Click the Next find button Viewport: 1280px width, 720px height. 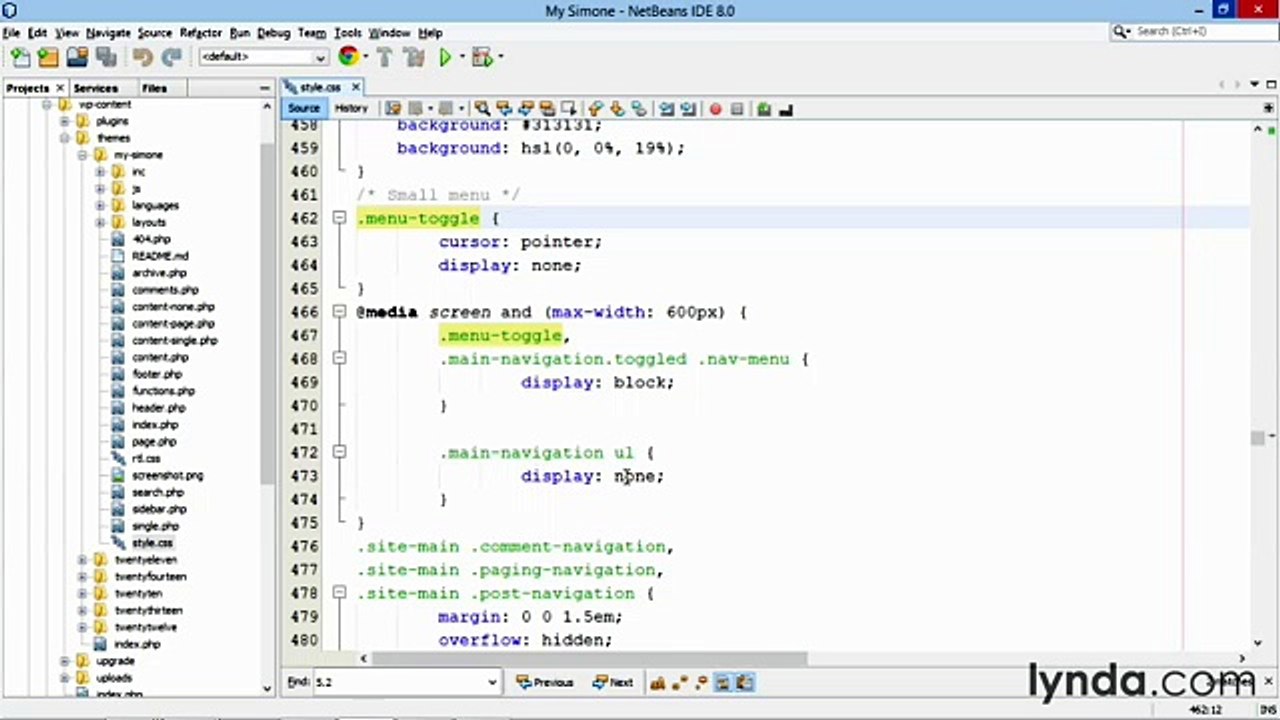[x=613, y=682]
